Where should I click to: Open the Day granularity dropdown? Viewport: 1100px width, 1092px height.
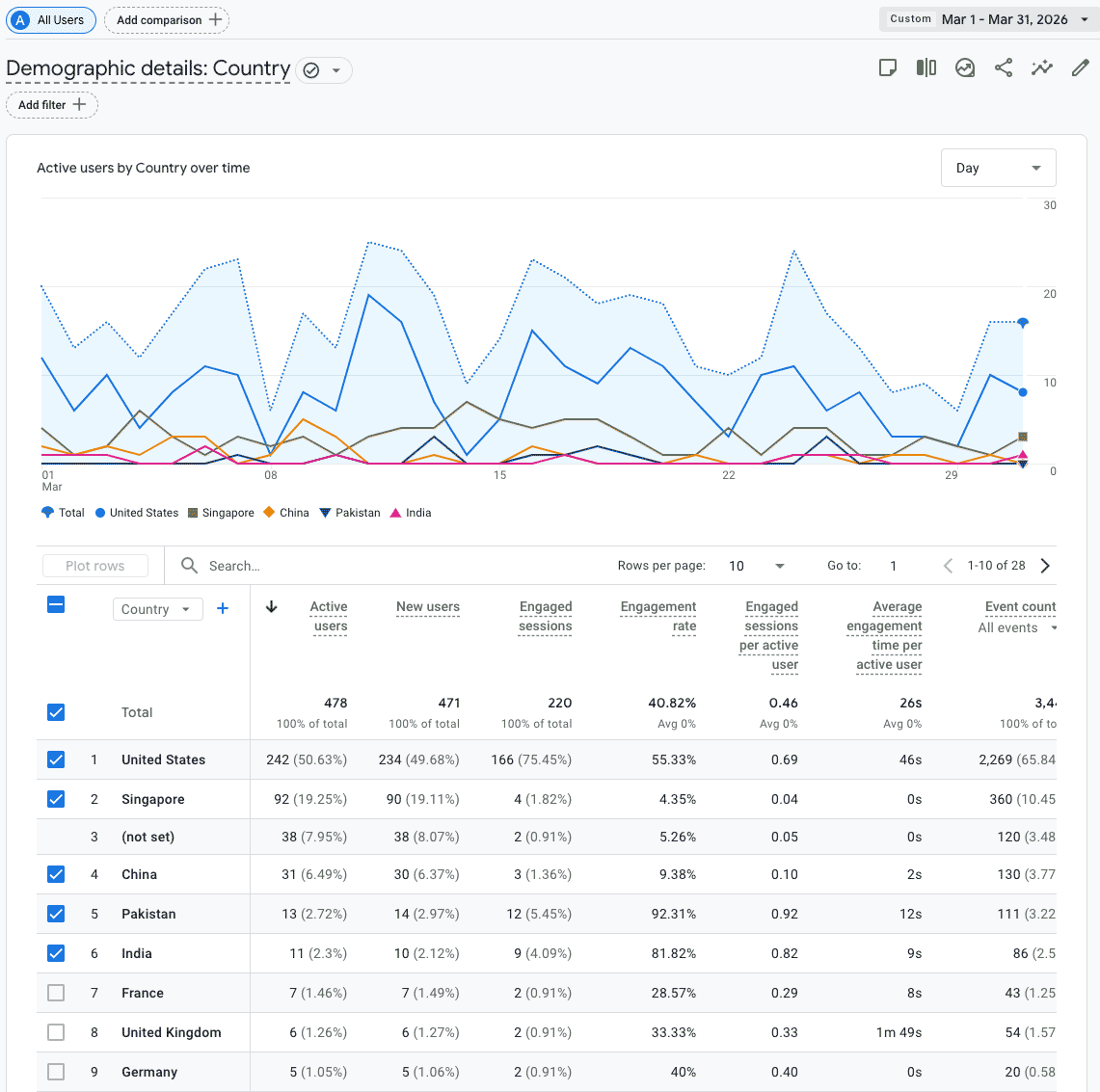(x=998, y=168)
